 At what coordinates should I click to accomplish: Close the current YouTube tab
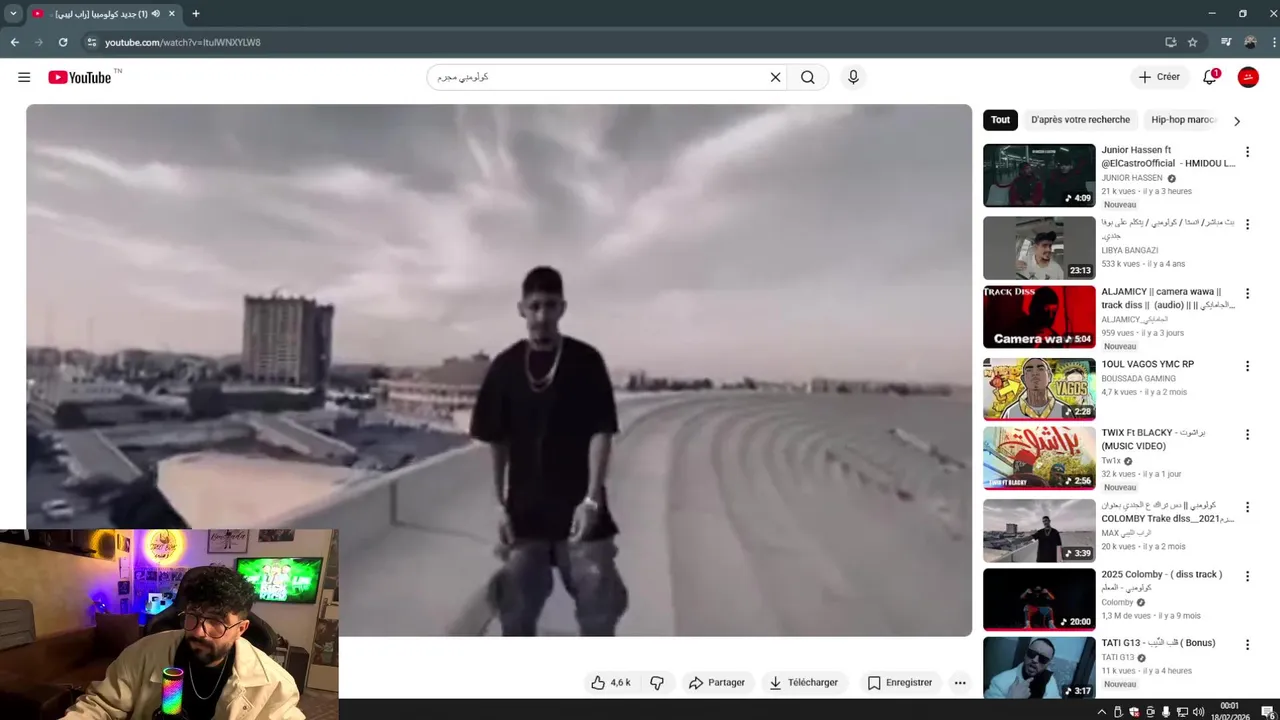click(171, 14)
